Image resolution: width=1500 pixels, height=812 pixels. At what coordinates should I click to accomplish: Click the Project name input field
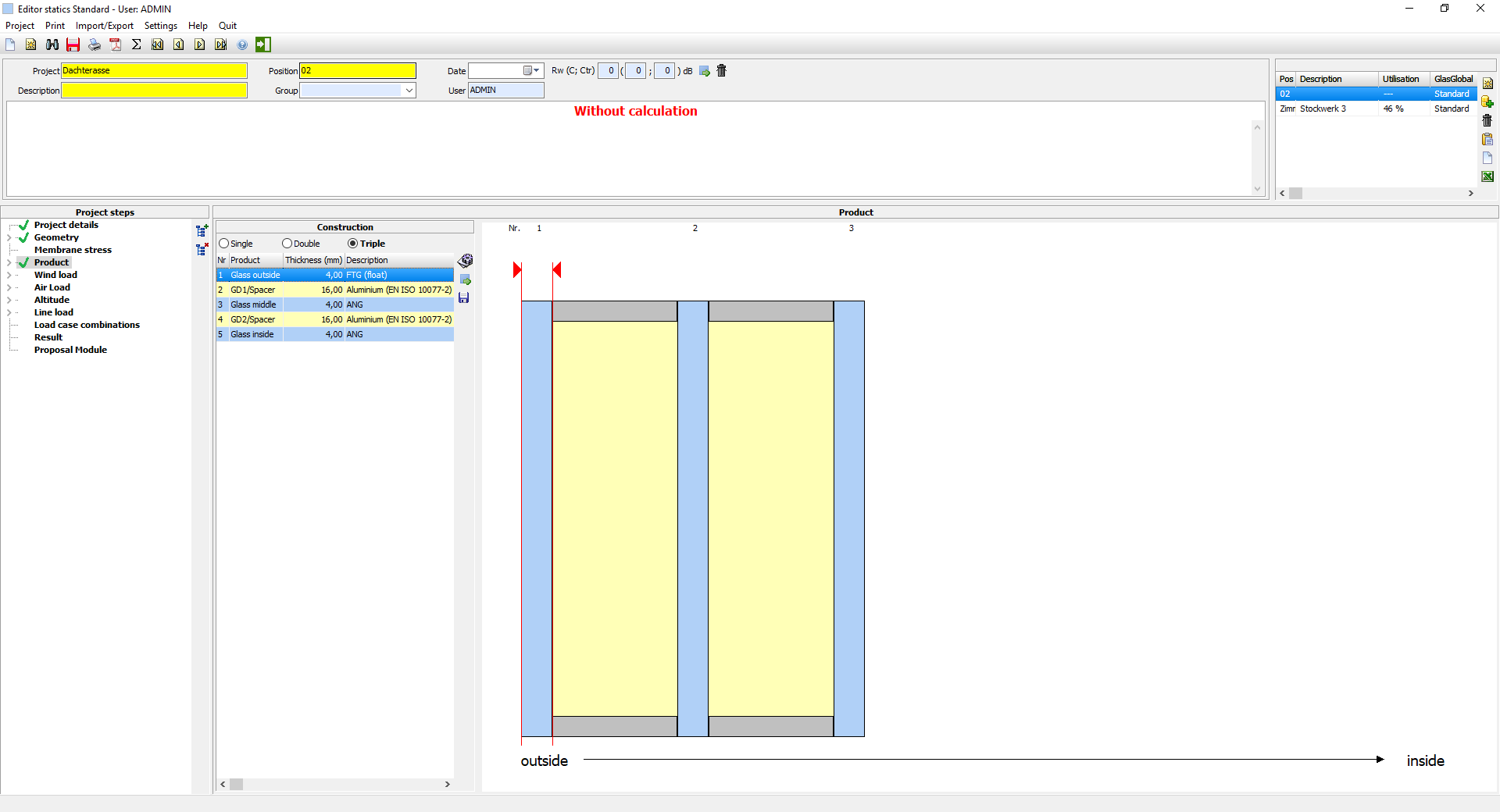click(x=154, y=71)
